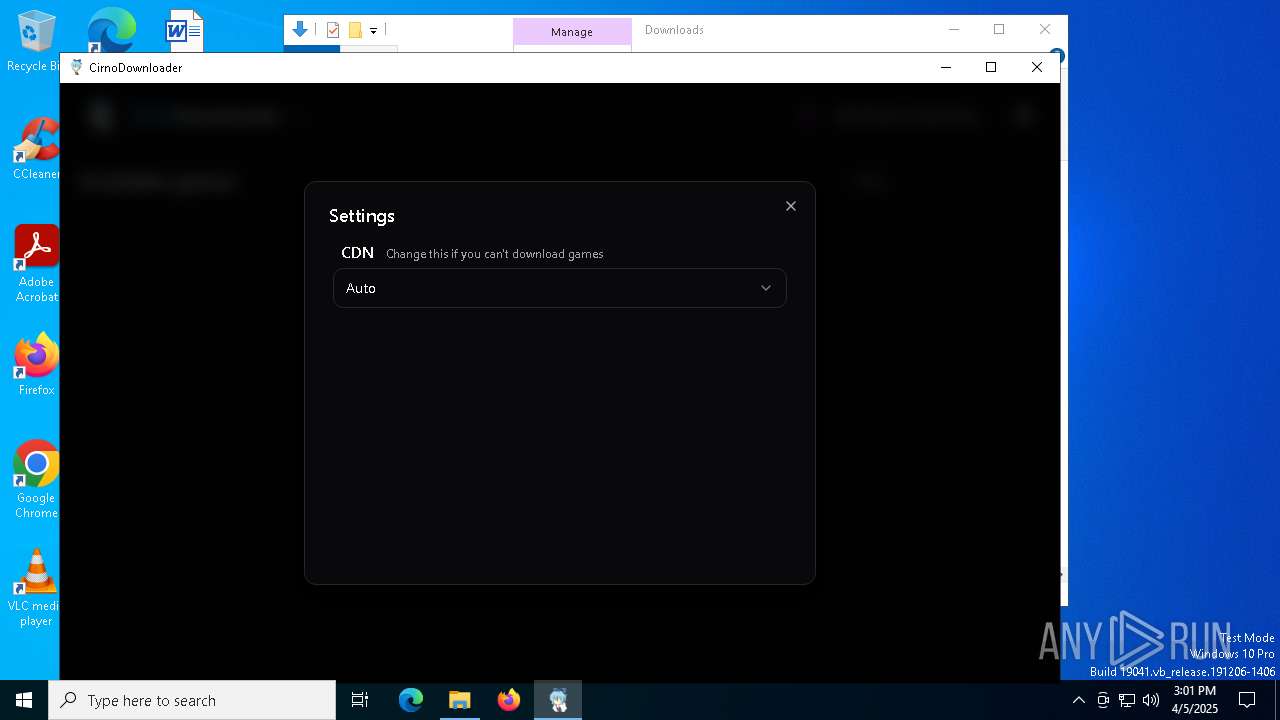The width and height of the screenshot is (1280, 720).
Task: Click Explorer properties checkmark icon
Action: pos(333,30)
